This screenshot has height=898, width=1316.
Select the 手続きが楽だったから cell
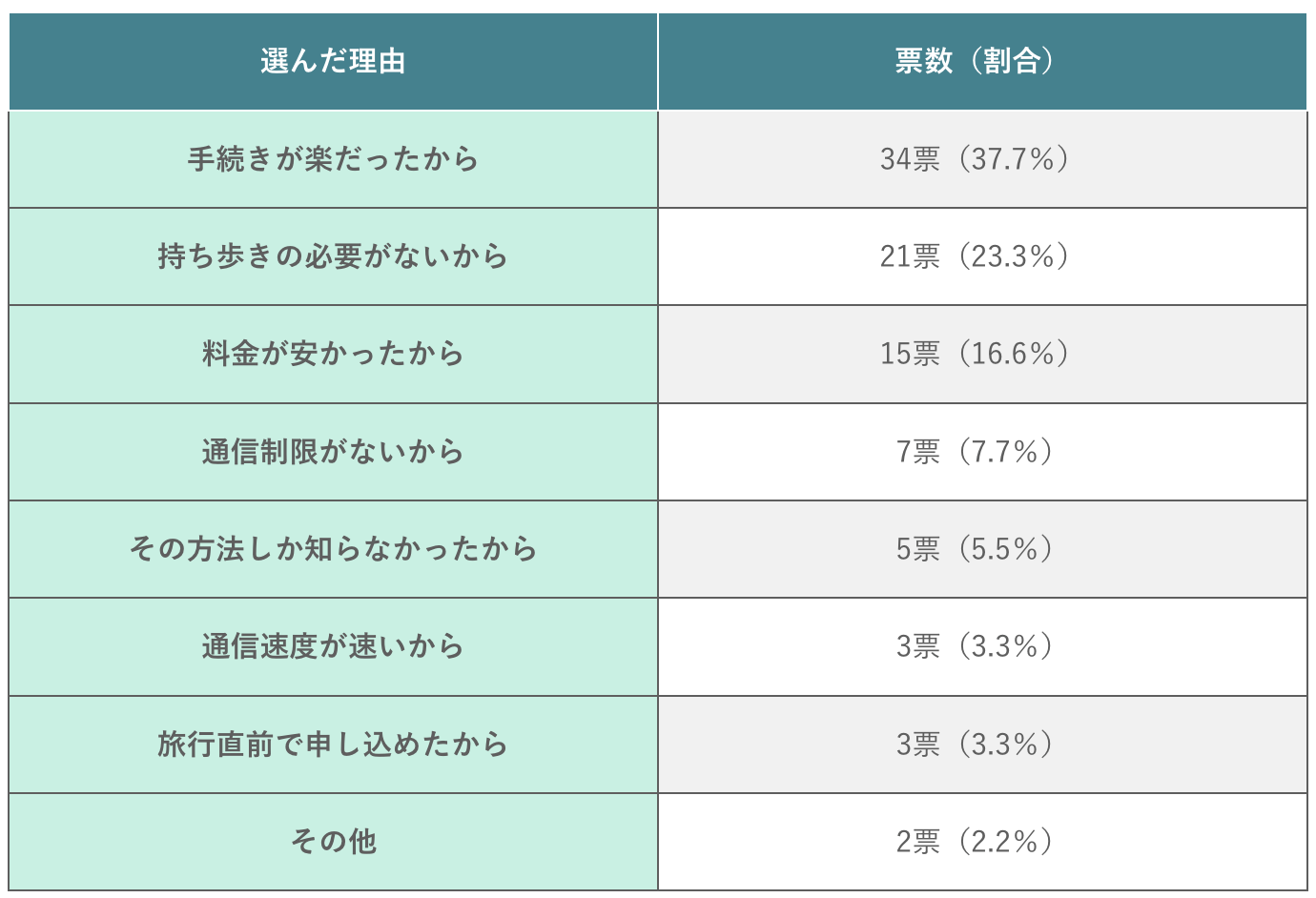click(x=333, y=159)
